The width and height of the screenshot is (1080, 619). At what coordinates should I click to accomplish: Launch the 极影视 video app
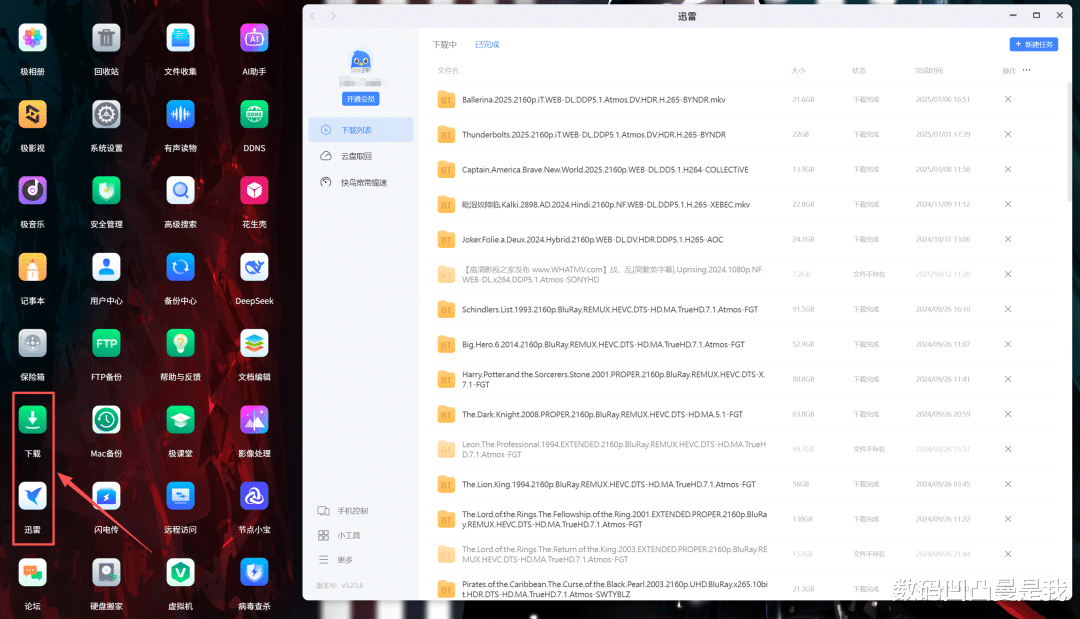pos(32,114)
